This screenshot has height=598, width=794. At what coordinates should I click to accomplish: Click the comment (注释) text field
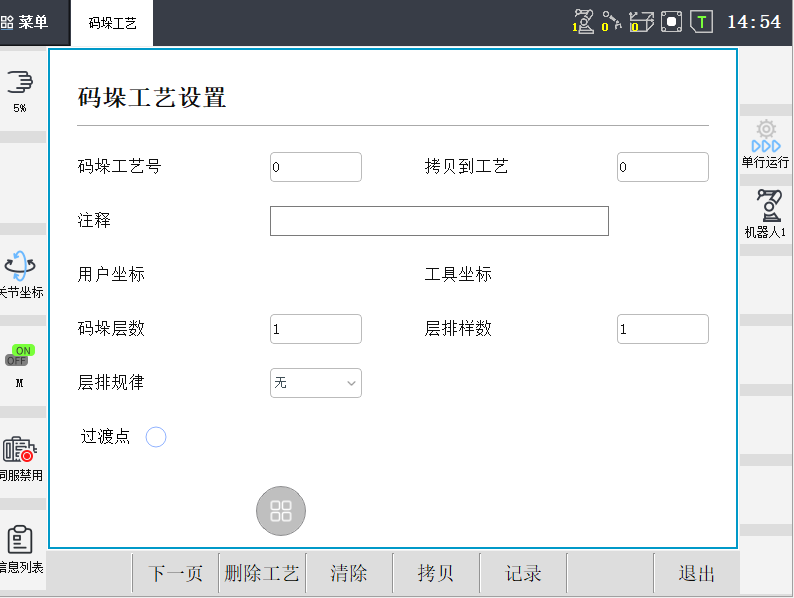pyautogui.click(x=439, y=221)
